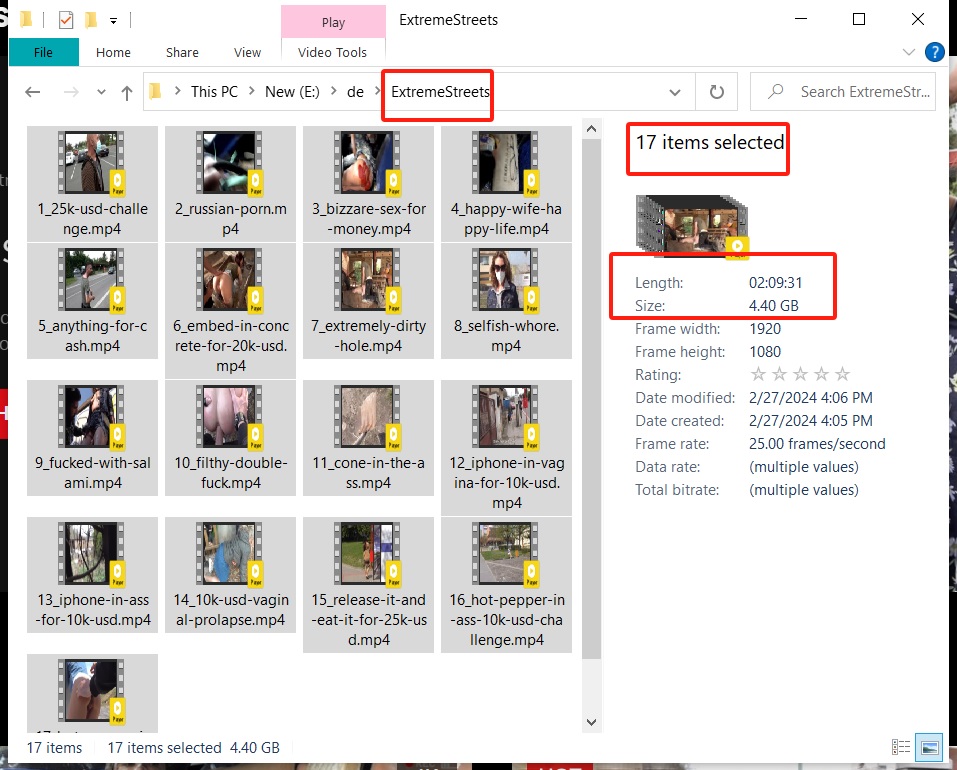Viewport: 957px width, 770px height.
Task: Click the vertical scrollbar down arrow
Action: pos(591,722)
